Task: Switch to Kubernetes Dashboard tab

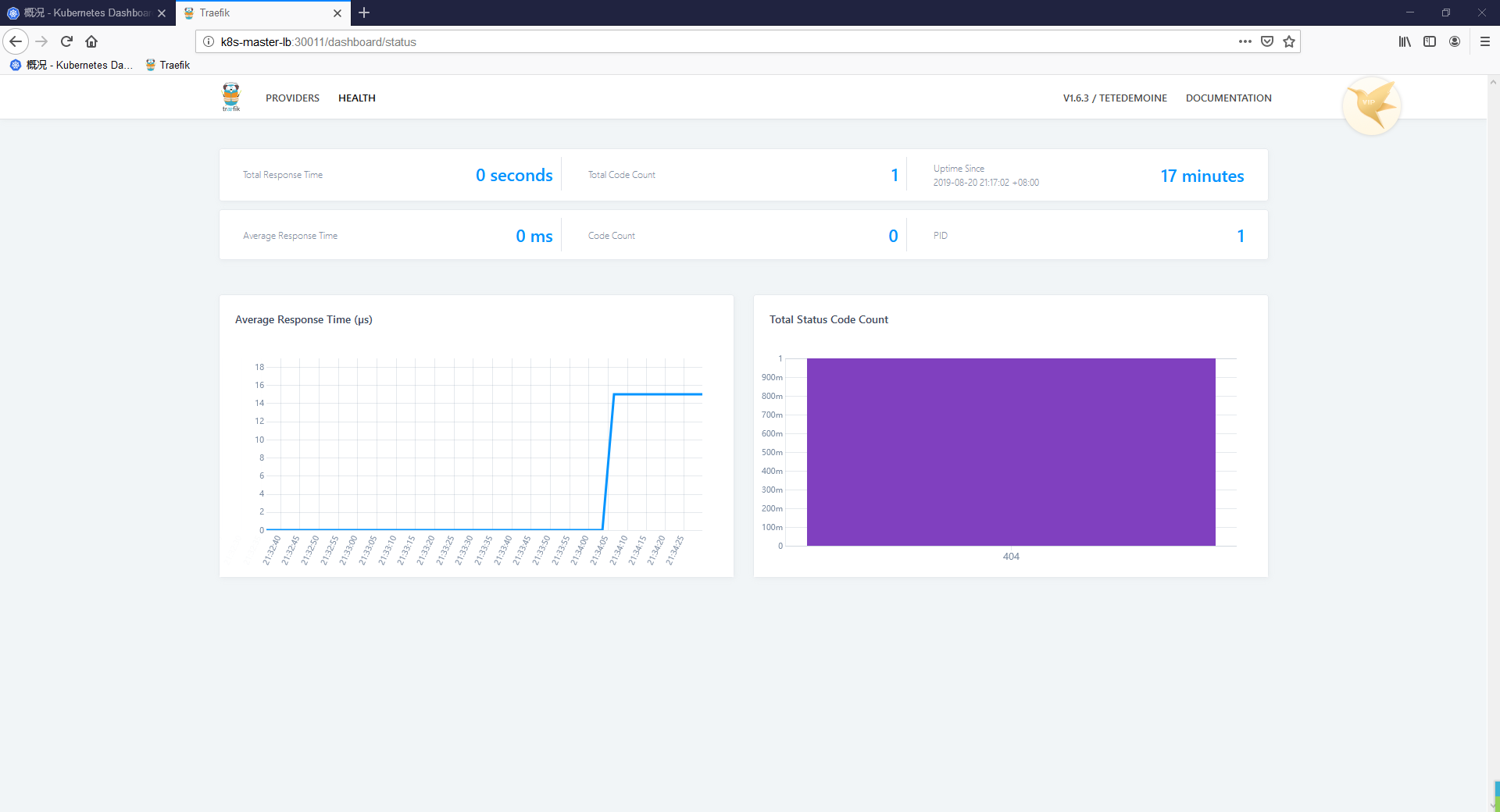Action: point(87,13)
